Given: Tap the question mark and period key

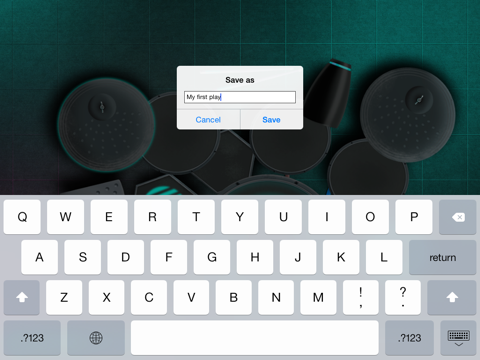Looking at the screenshot, I should click(403, 297).
